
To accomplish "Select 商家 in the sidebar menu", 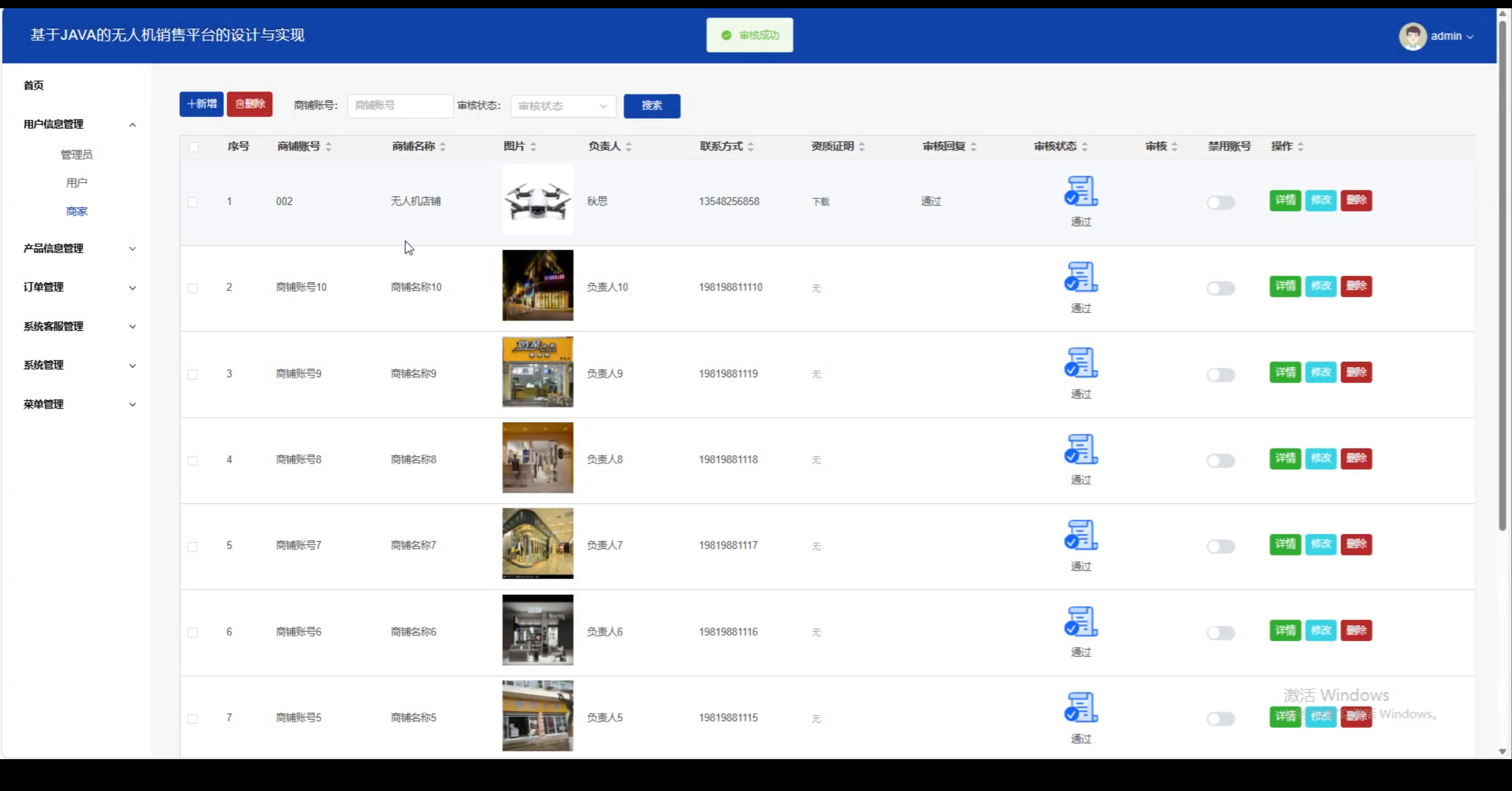I will 77,211.
